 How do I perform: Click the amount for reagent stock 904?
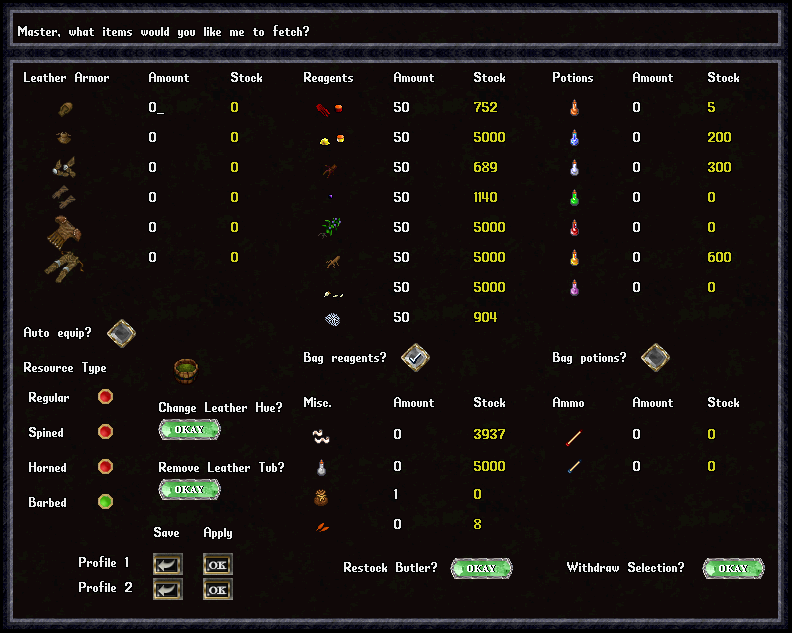[x=401, y=317]
